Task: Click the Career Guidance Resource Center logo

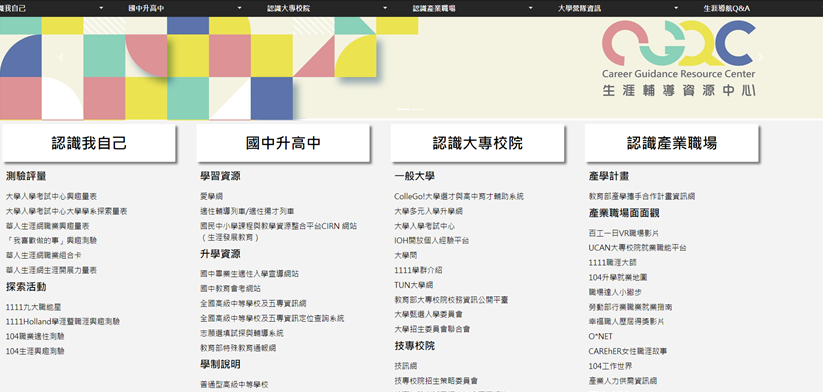Action: 679,58
